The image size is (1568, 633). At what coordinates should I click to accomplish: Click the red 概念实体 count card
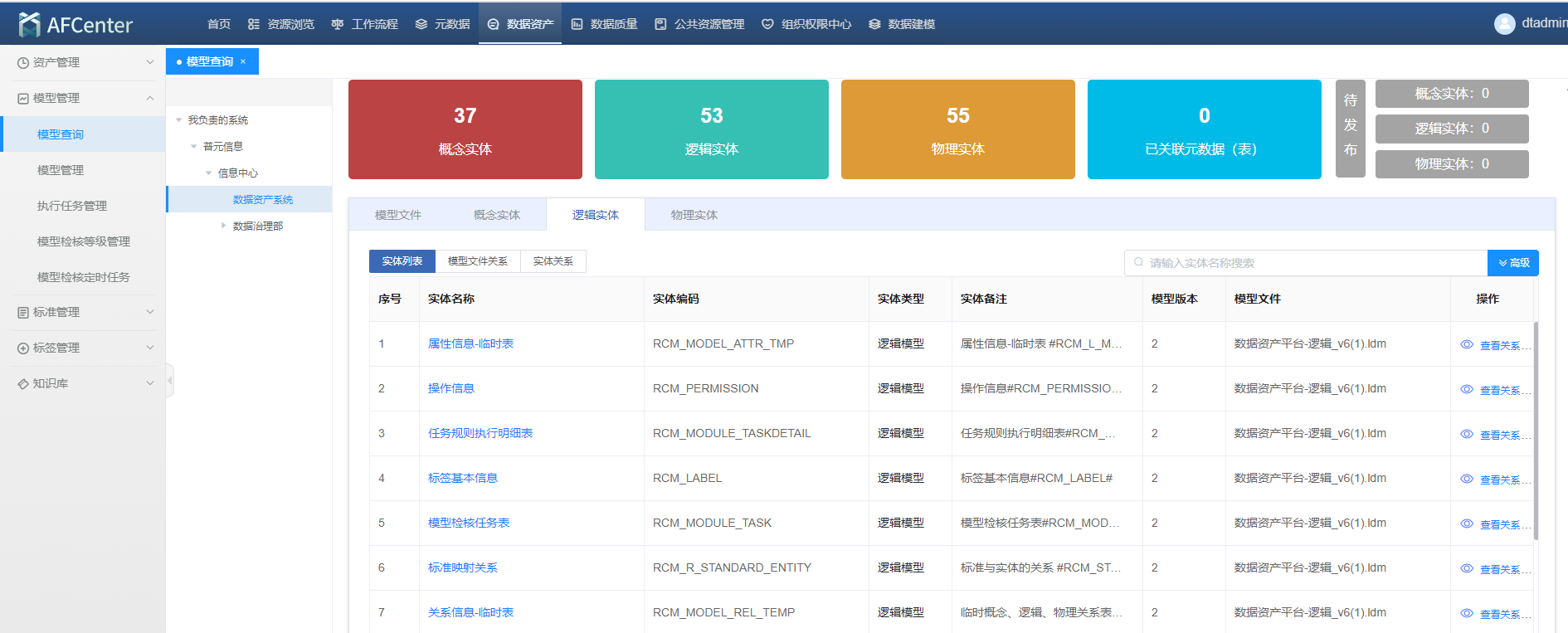465,129
